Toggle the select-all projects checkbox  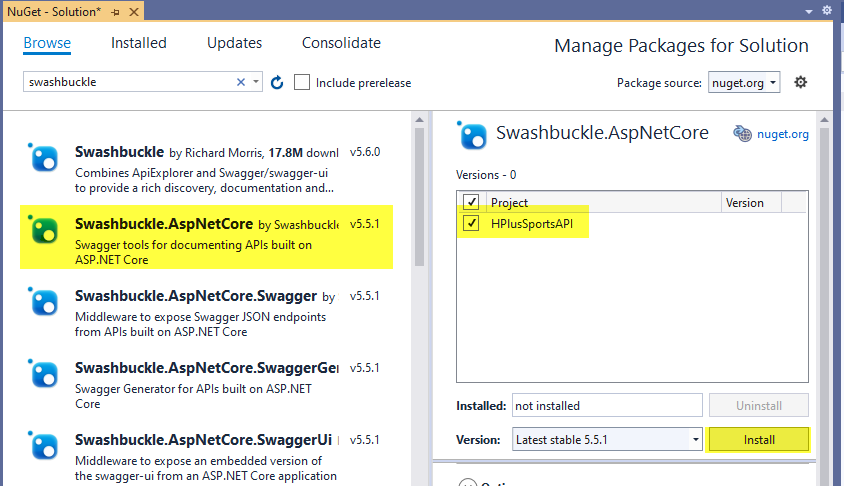(x=472, y=202)
